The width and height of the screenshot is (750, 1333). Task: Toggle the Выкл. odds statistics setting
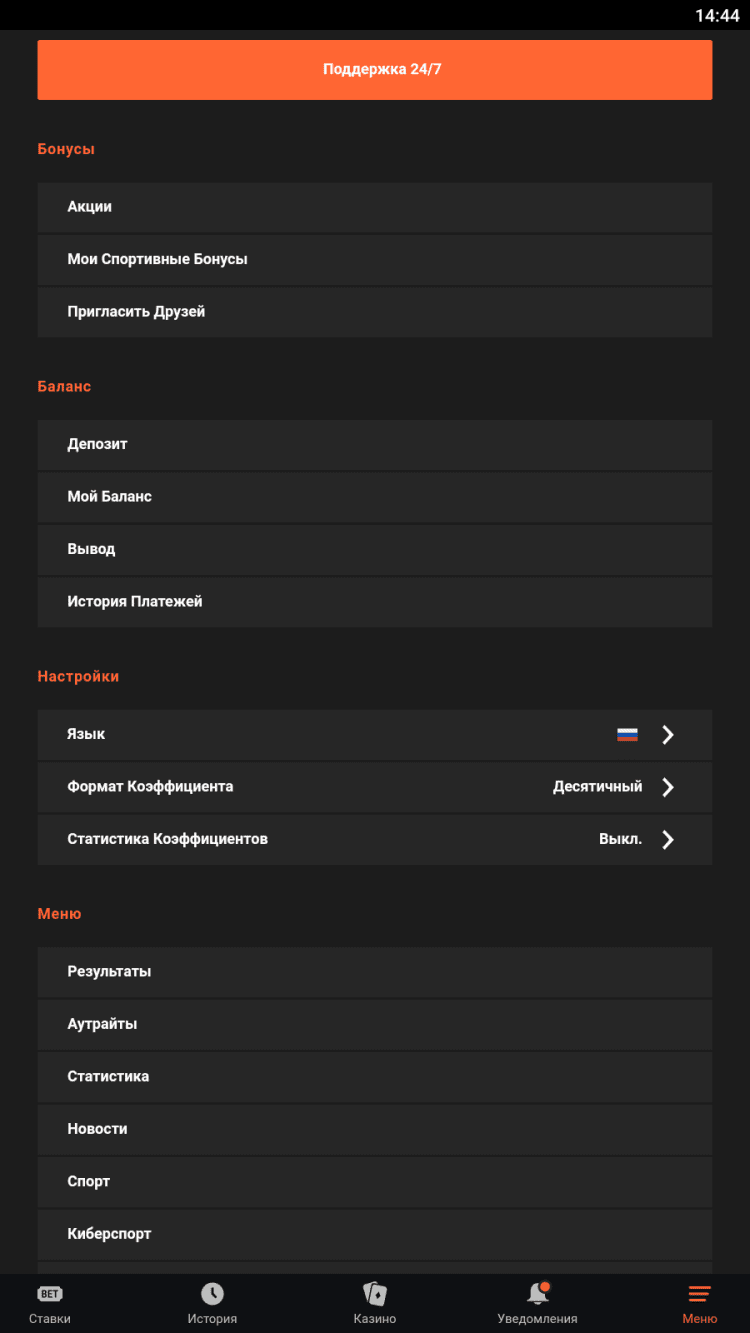620,840
